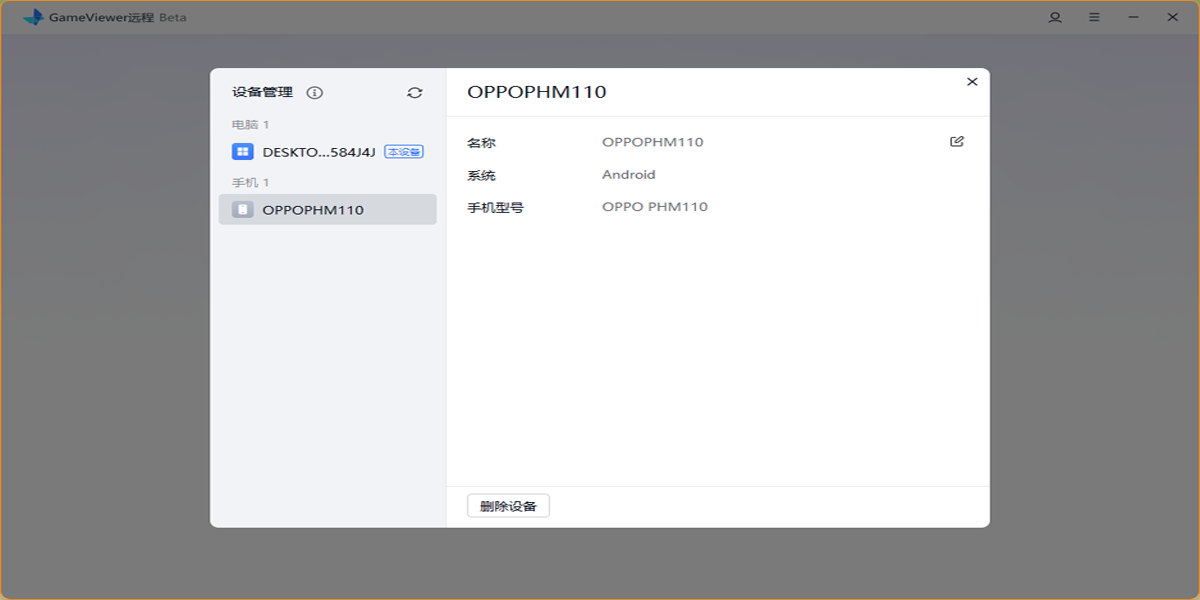Click the Windows icon for DESKTO...584J4J

point(242,152)
